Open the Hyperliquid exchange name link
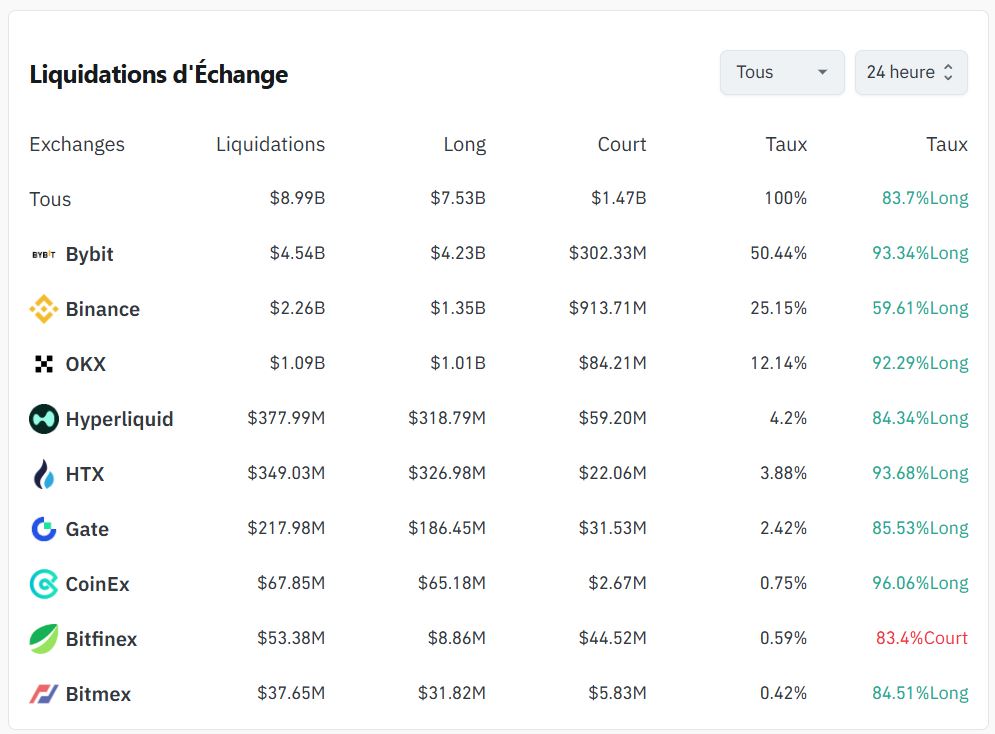Image resolution: width=995 pixels, height=734 pixels. (119, 420)
